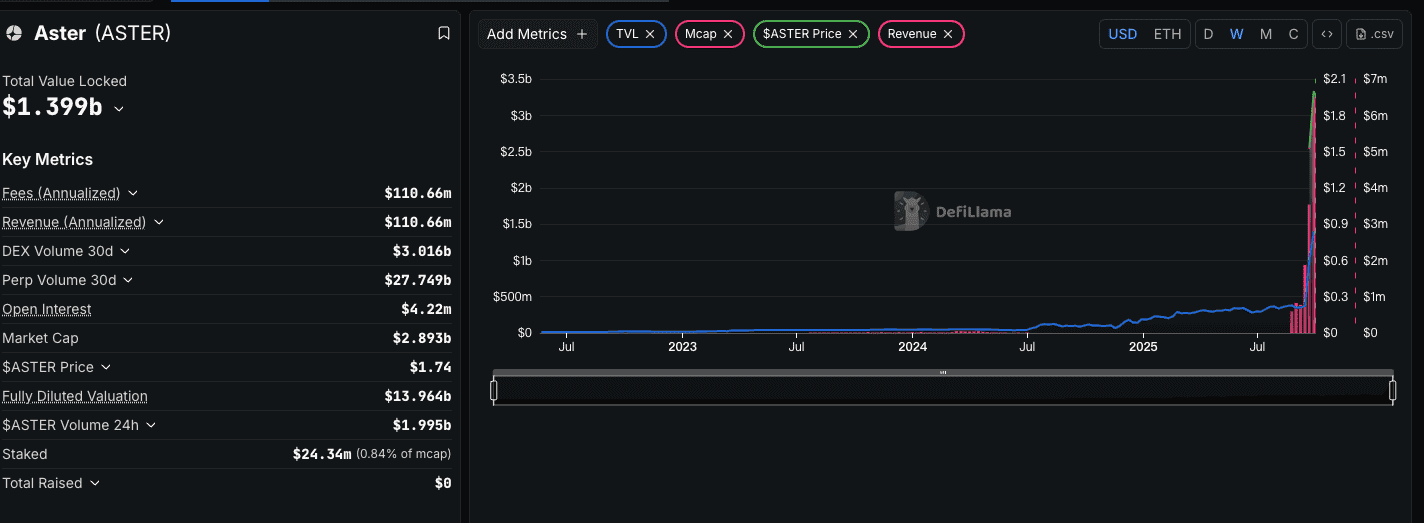This screenshot has height=523, width=1424.
Task: Click the 2023 label on chart axis
Action: point(682,347)
